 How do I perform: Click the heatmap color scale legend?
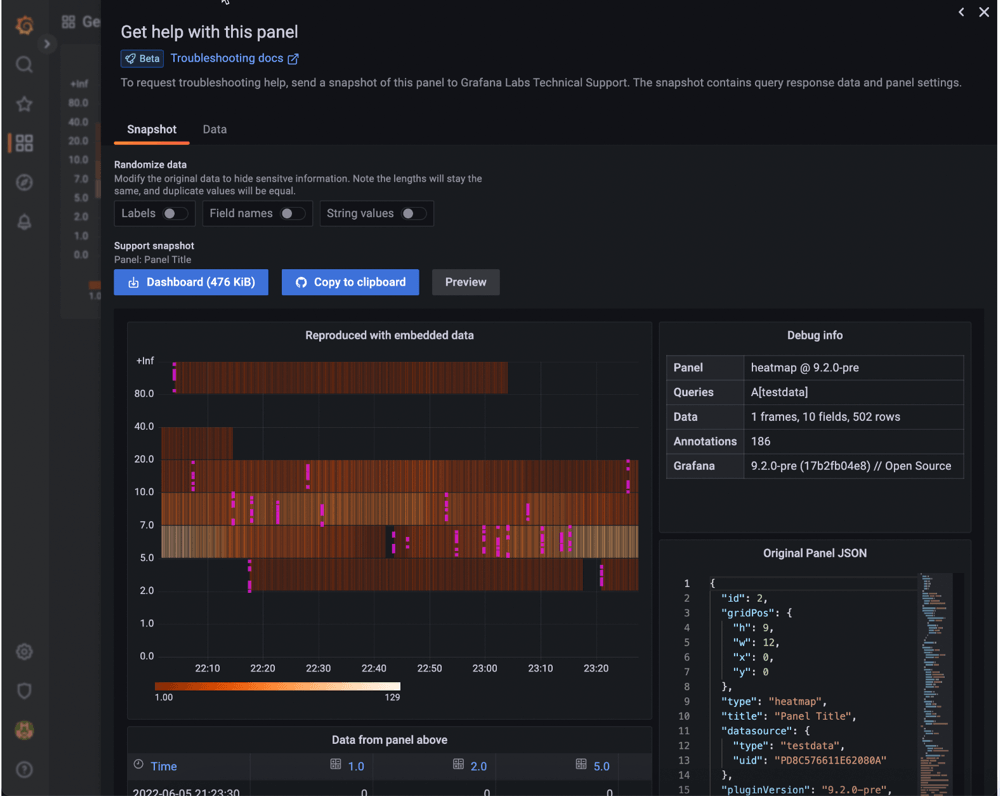(x=277, y=687)
